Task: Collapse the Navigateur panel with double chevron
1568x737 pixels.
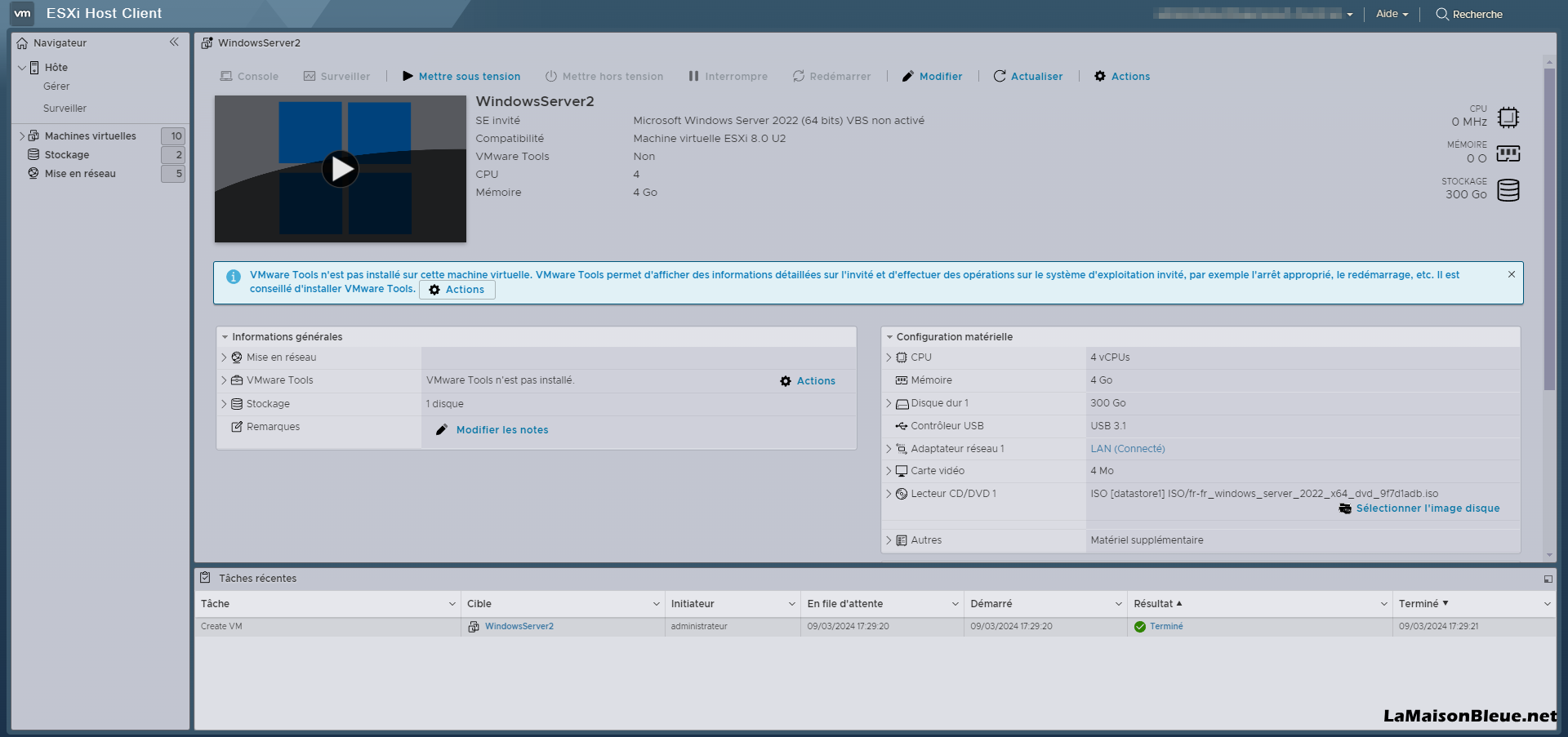Action: point(174,42)
